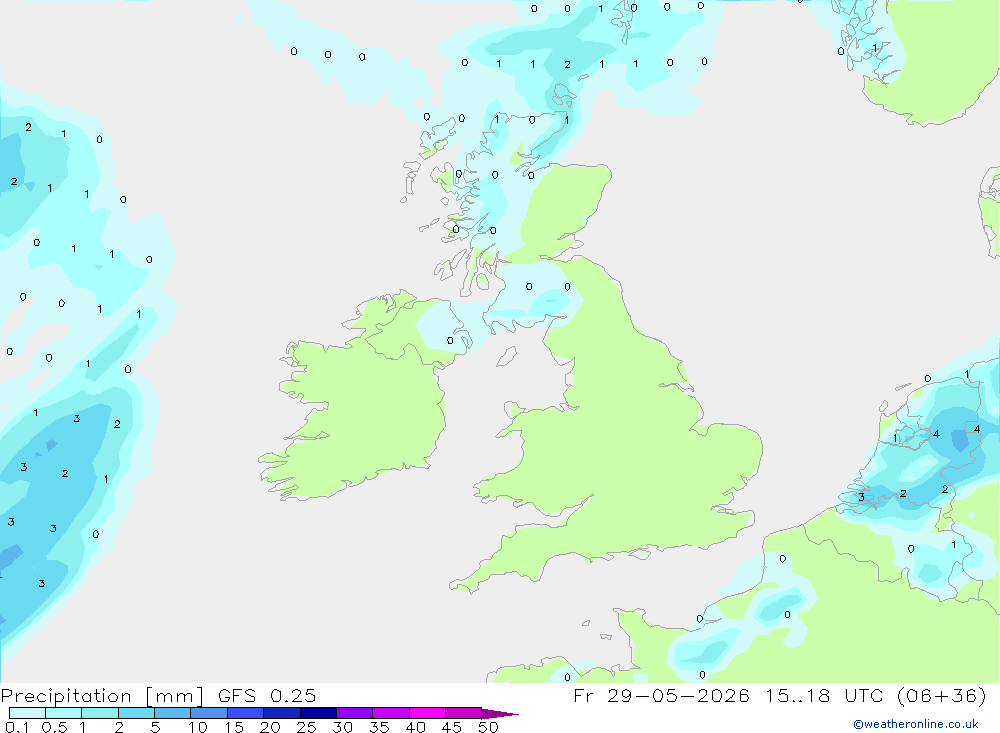This screenshot has height=733, width=1000.
Task: Click the legend value label '15'
Action: pos(234,727)
